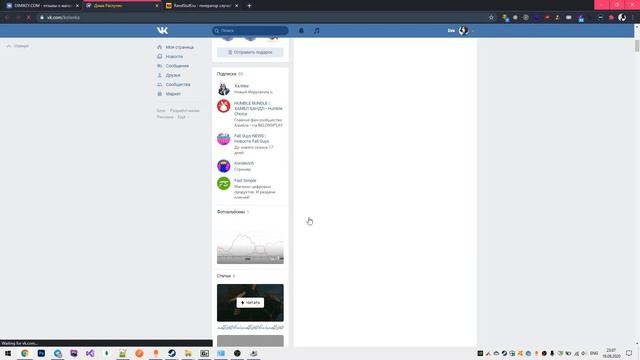Open the 'HUMBLE BUNDLE' community link
This screenshot has height=360, width=640.
coord(258,109)
